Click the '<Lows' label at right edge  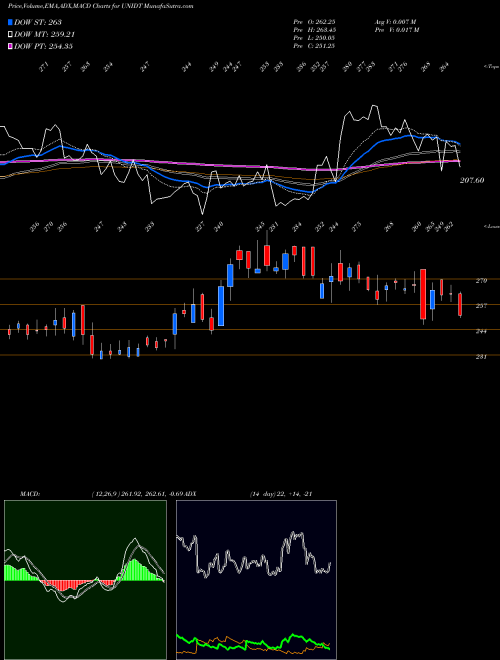tap(491, 226)
